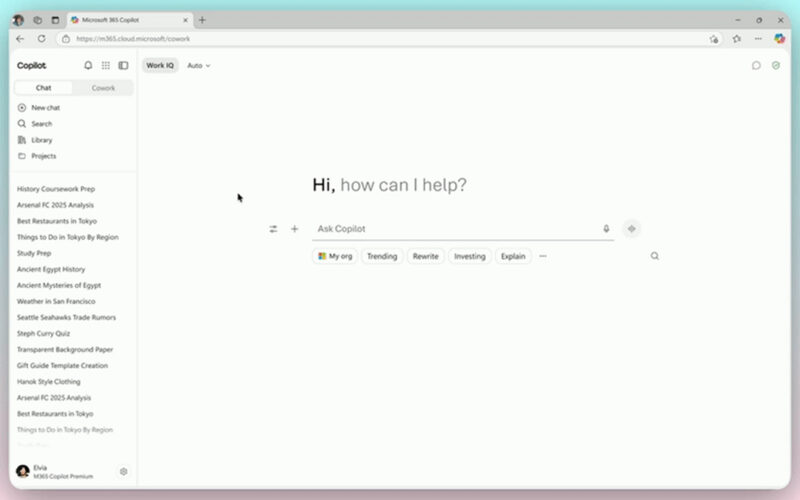Click the green shield check icon
This screenshot has height=500, width=800.
coord(776,65)
